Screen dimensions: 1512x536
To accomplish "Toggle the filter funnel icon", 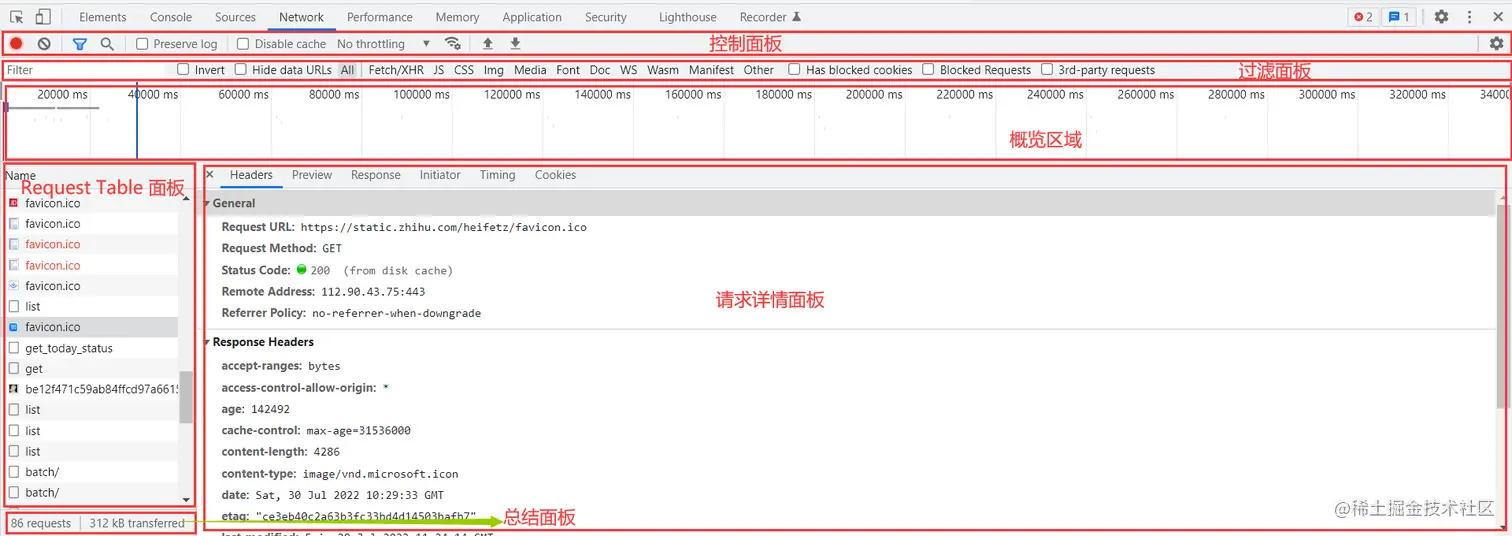I will [80, 44].
